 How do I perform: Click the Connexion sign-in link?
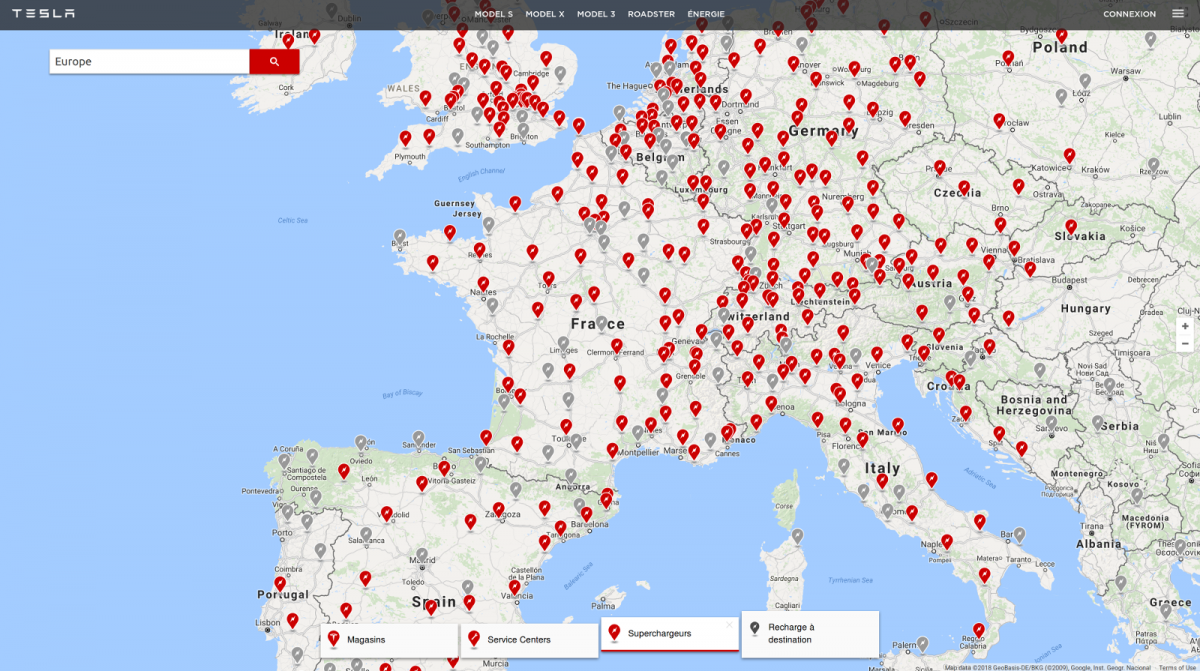(x=1130, y=14)
